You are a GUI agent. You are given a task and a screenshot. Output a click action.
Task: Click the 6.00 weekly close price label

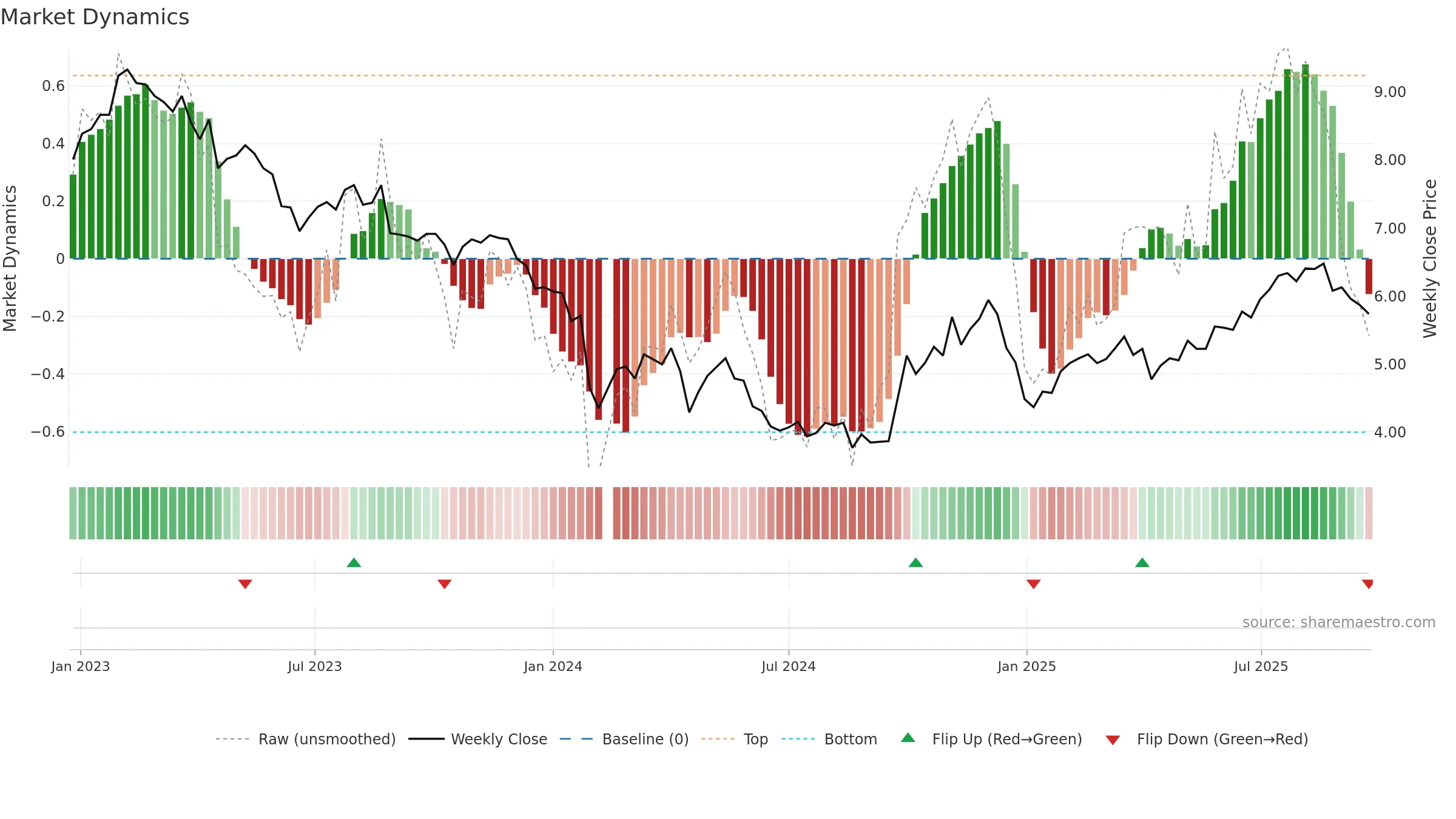[x=1390, y=296]
